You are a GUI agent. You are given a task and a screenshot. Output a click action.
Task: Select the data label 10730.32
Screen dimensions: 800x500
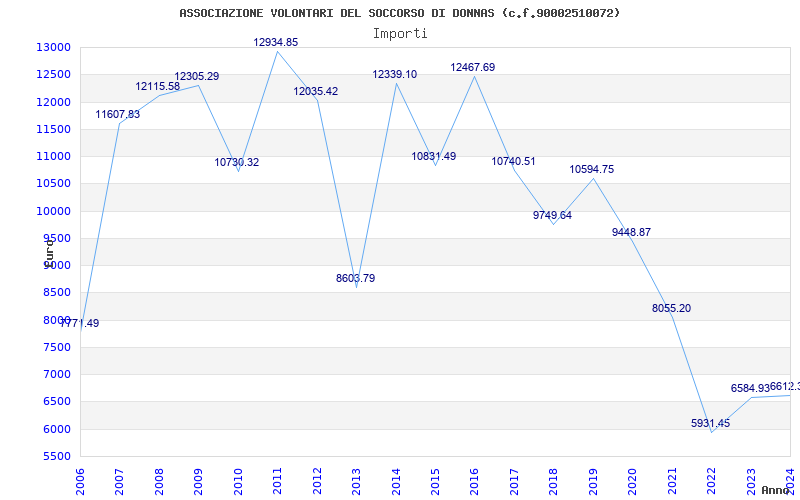click(237, 162)
